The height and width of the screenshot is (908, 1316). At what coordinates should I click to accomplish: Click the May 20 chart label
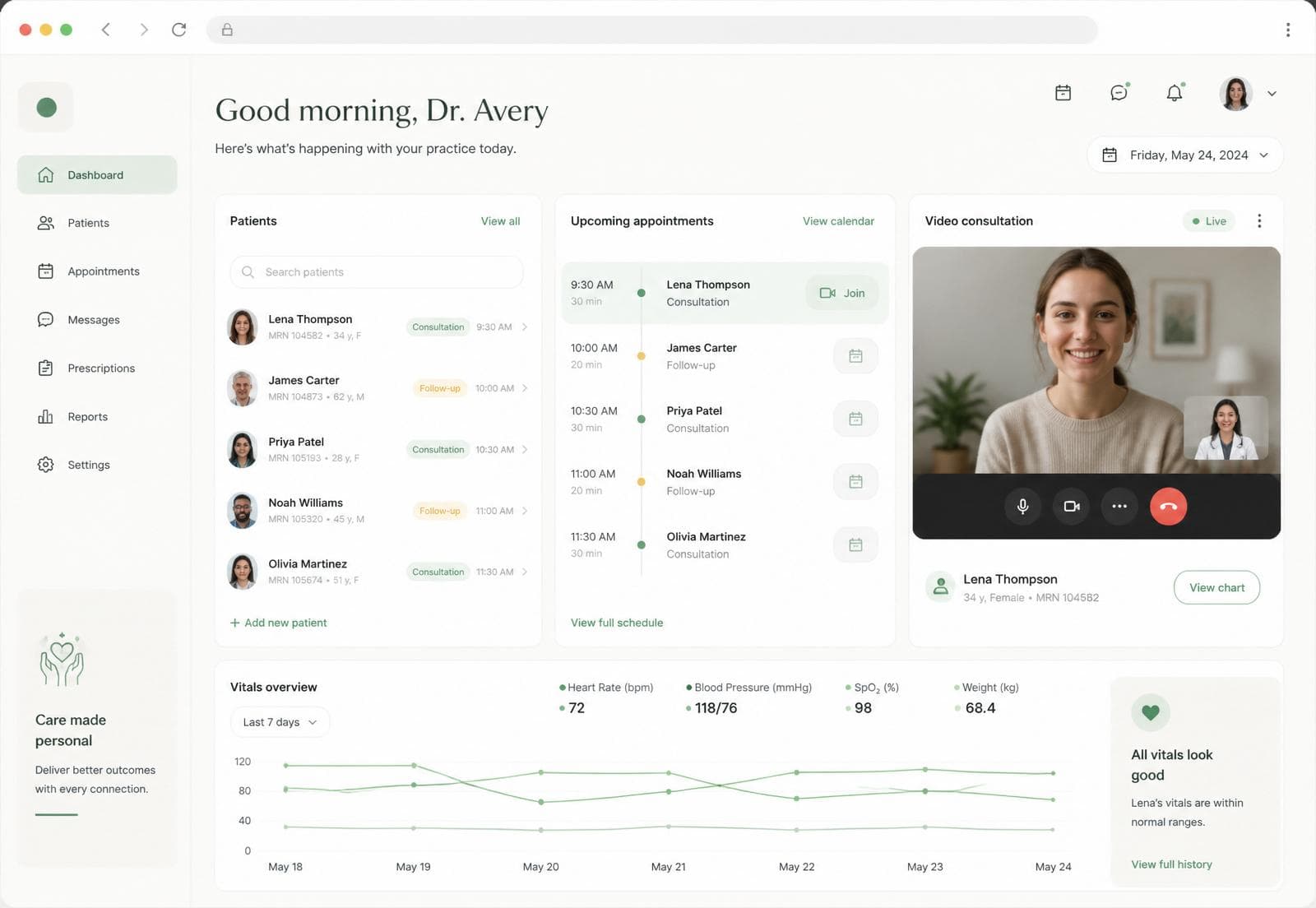pos(540,867)
